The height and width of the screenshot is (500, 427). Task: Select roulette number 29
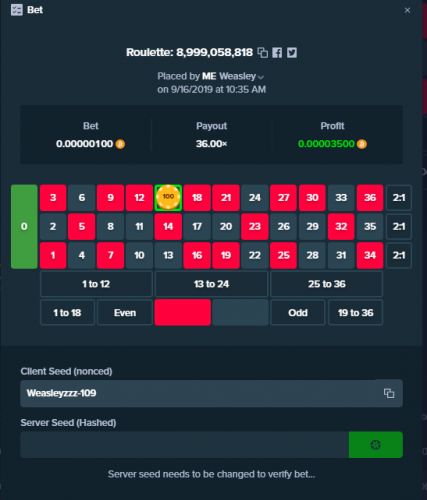coord(312,227)
